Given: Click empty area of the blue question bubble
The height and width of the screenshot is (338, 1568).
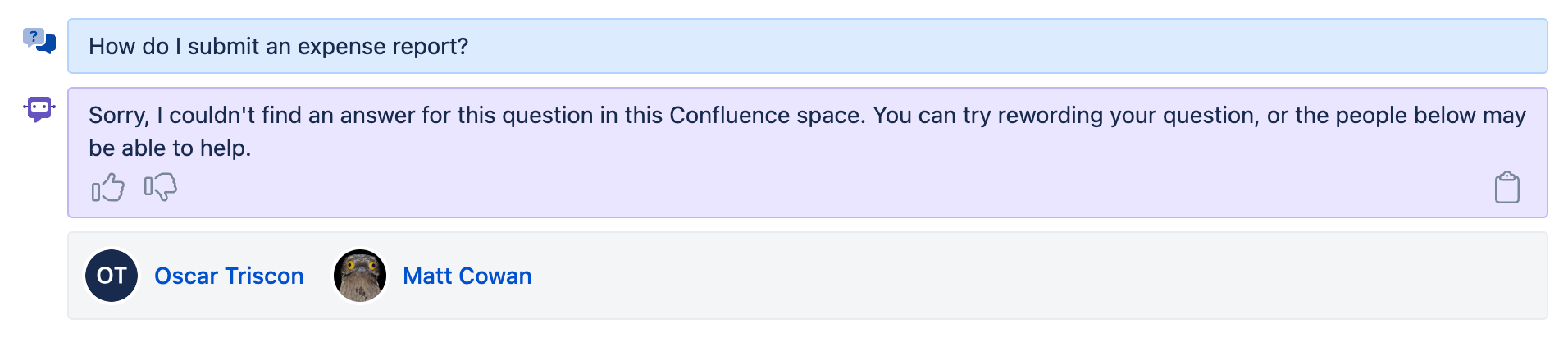Looking at the screenshot, I should (984, 47).
